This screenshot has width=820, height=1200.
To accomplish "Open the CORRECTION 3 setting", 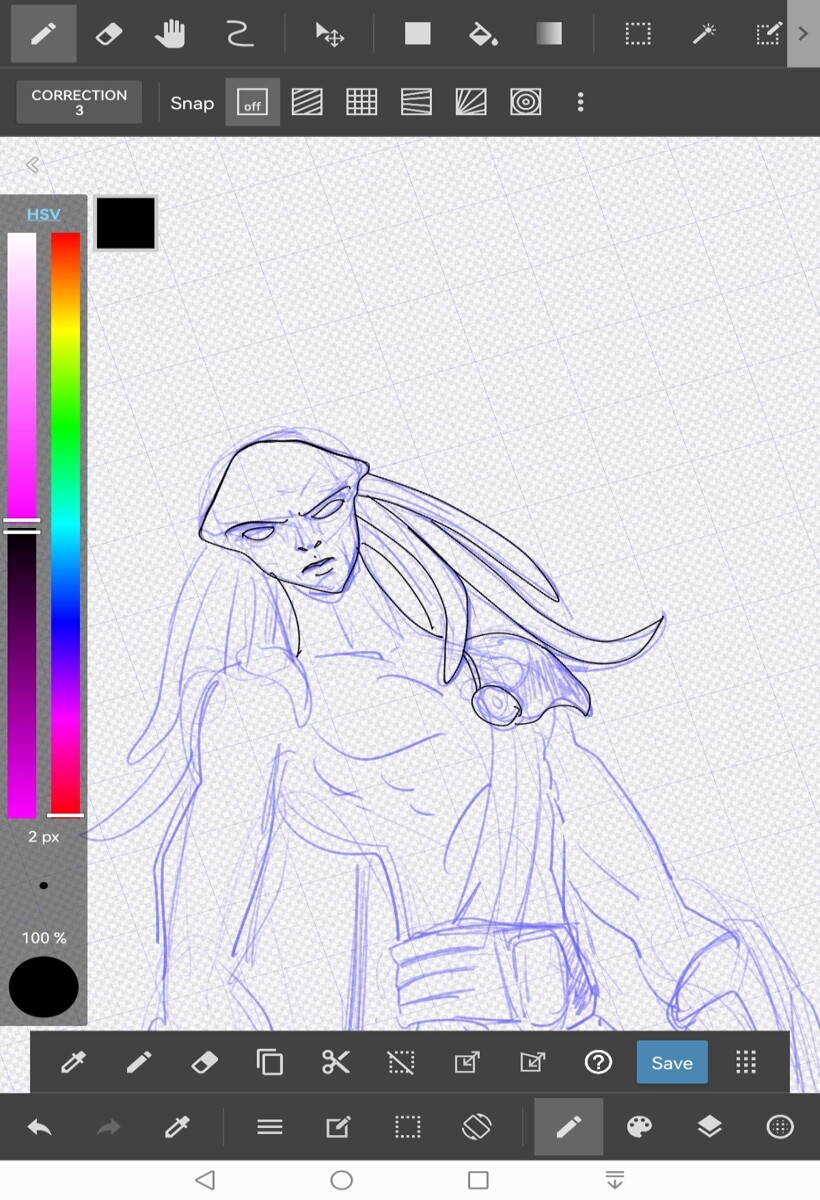I will click(79, 102).
